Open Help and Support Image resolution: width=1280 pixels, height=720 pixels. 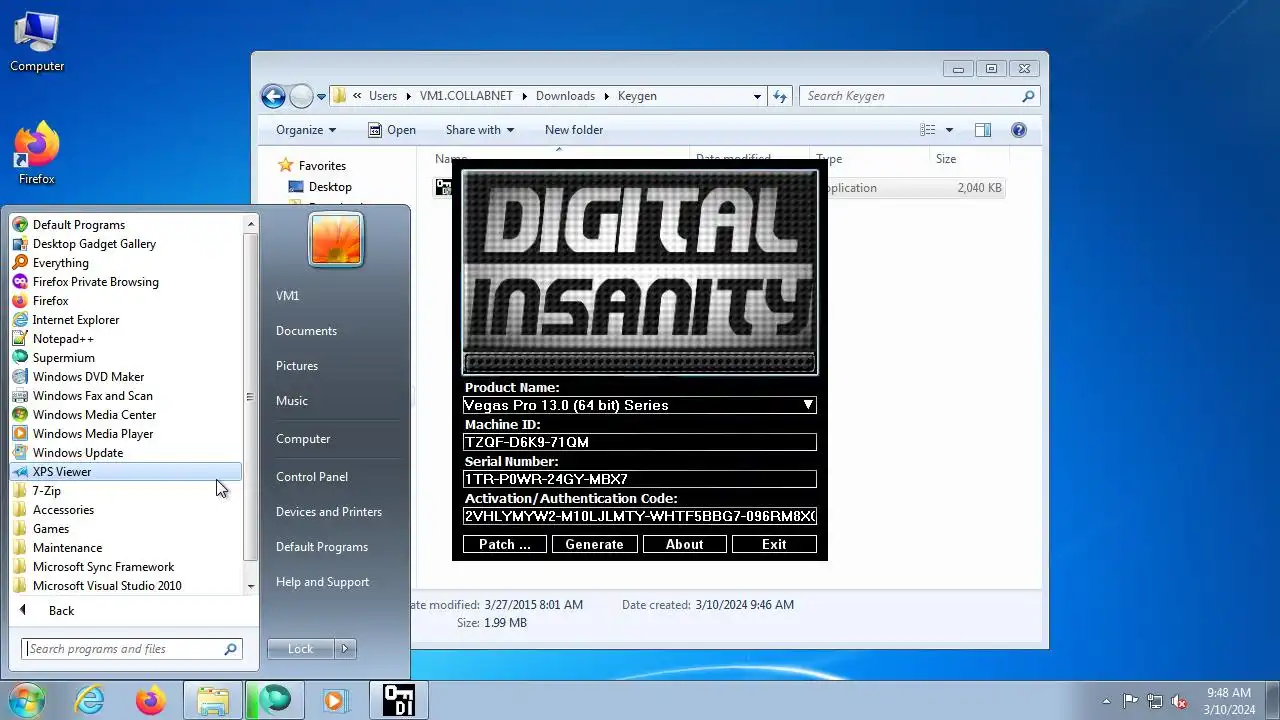[322, 582]
